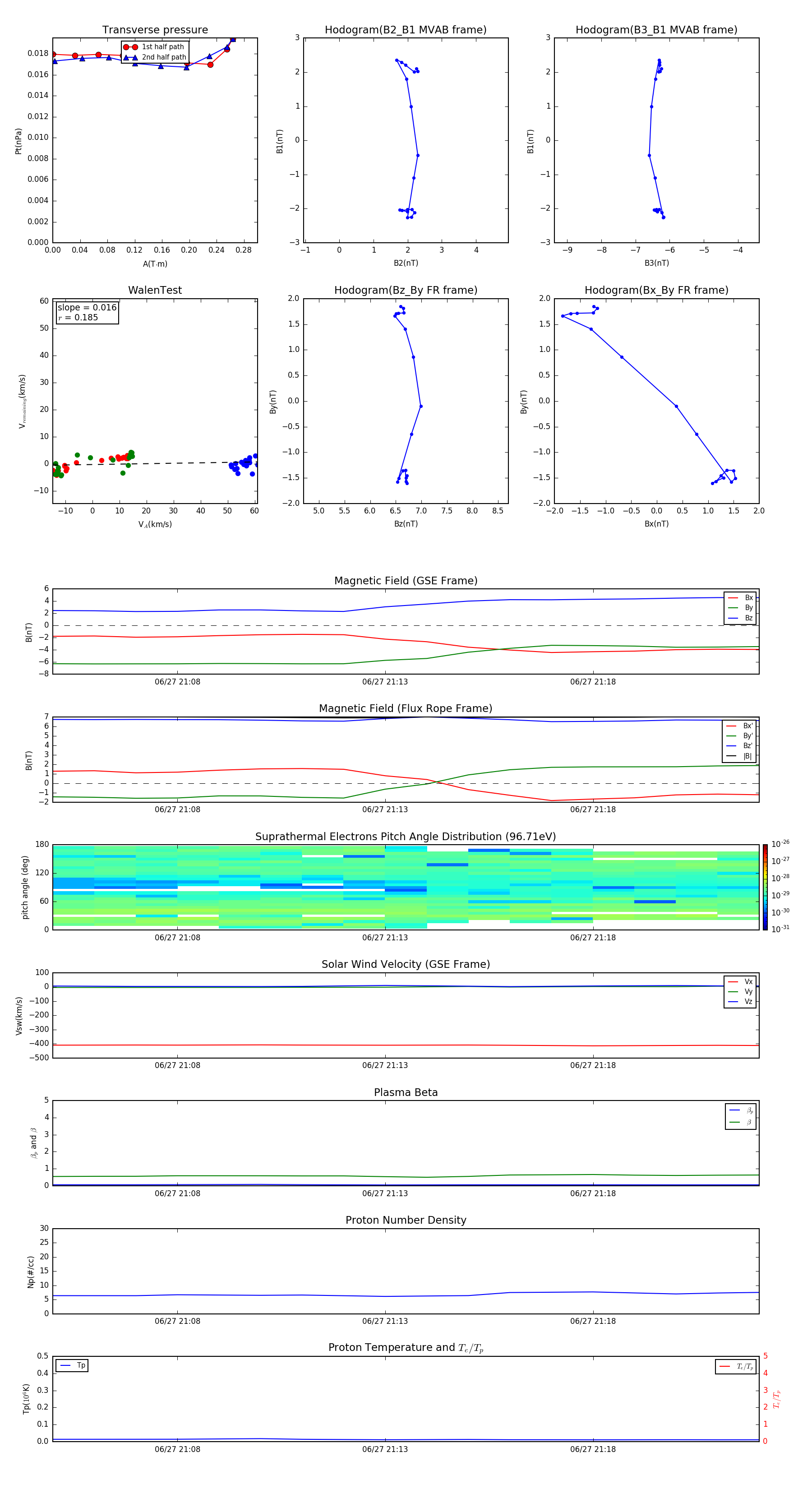Click the 'Bx(nT)' x-axis label
Viewport: 812px width, 1489px height.
[x=656, y=524]
